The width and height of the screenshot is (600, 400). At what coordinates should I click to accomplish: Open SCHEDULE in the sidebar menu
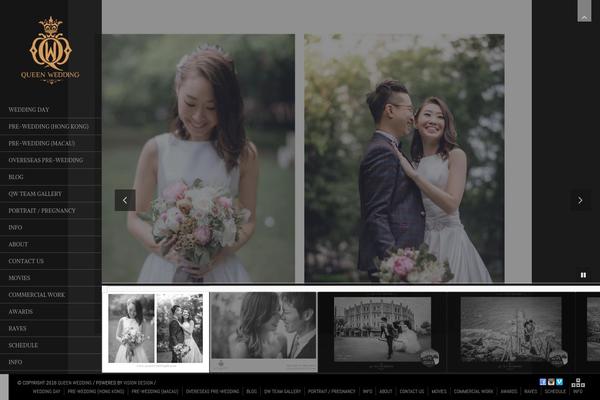pyautogui.click(x=23, y=345)
